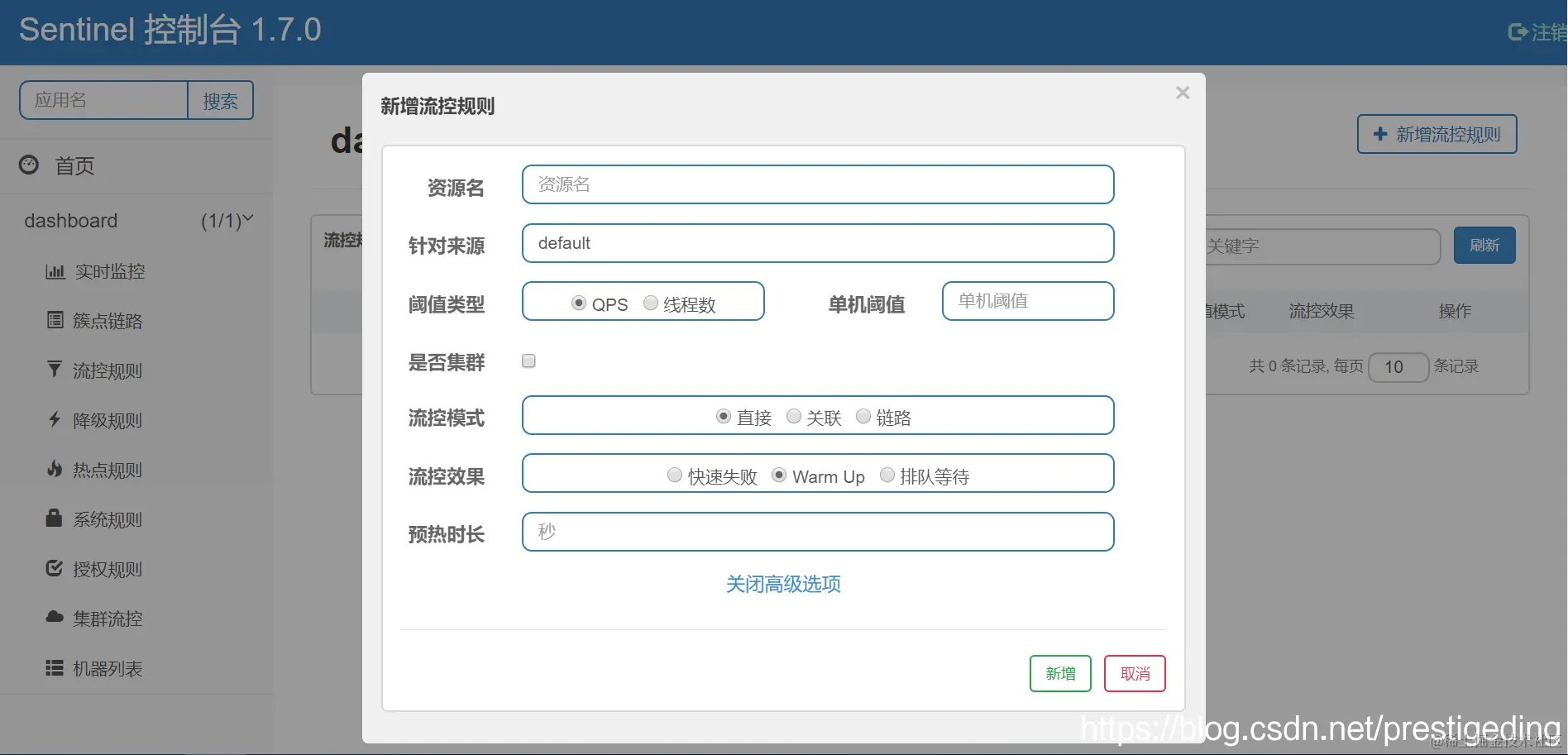Click the 针对来源 default field

tap(817, 243)
